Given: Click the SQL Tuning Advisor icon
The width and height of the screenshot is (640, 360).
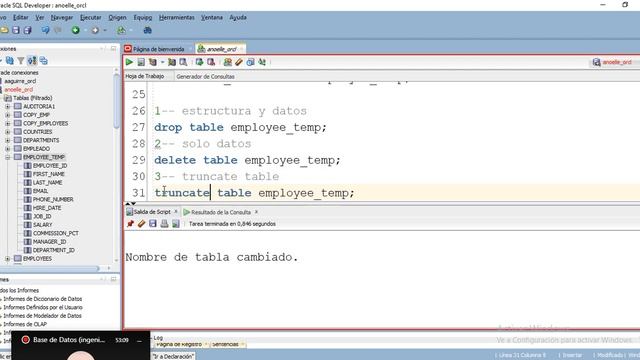Looking at the screenshot, I should pos(183,62).
